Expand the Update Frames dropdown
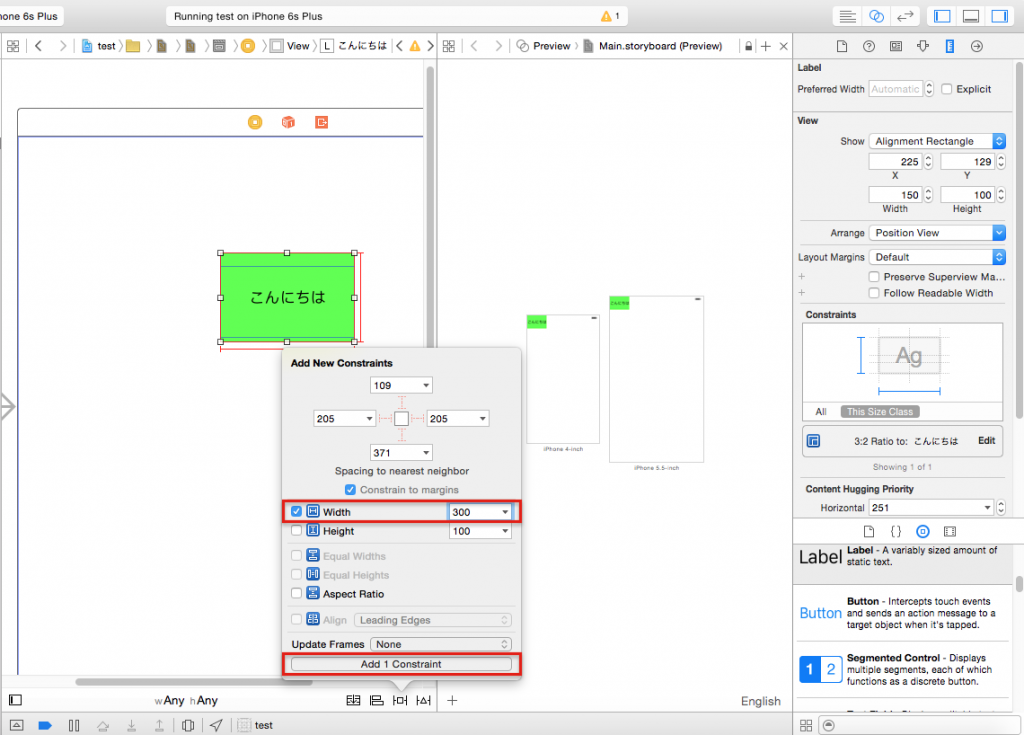The image size is (1024, 735). (x=440, y=644)
